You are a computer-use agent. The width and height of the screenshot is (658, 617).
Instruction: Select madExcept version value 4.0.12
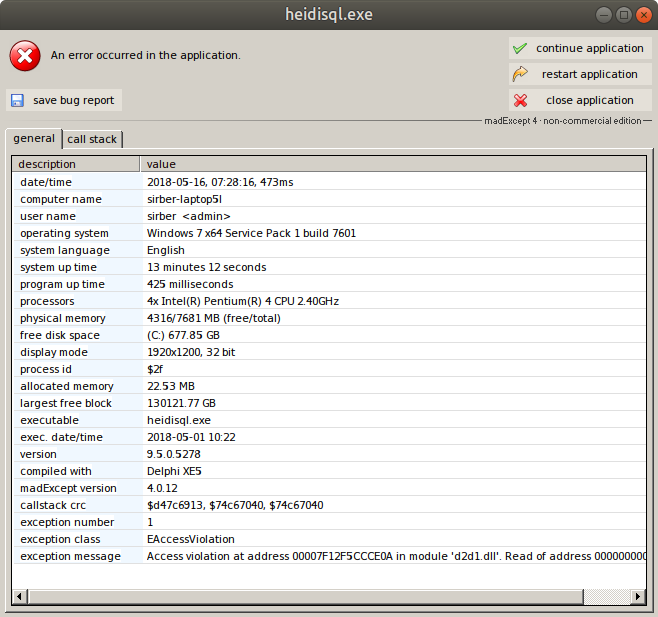point(162,488)
